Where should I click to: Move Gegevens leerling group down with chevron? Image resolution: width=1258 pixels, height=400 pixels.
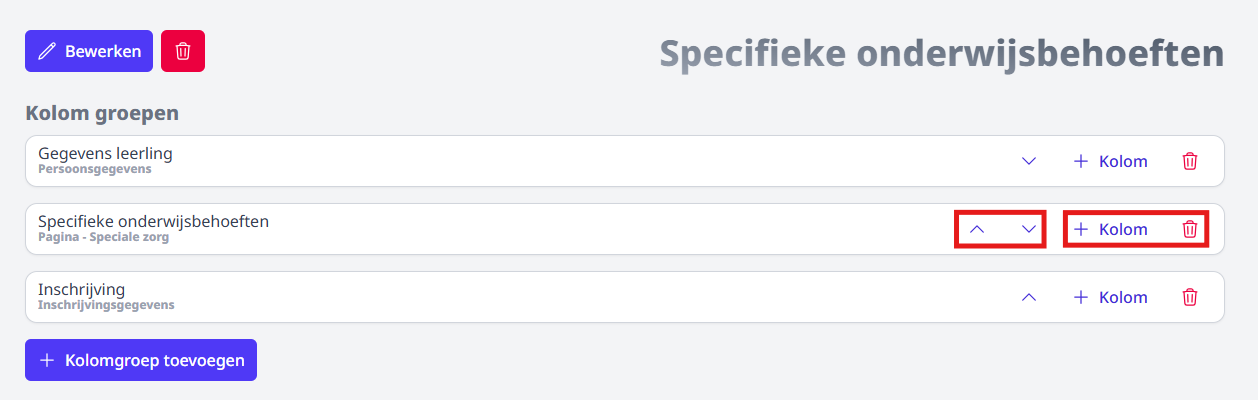[x=1029, y=161]
